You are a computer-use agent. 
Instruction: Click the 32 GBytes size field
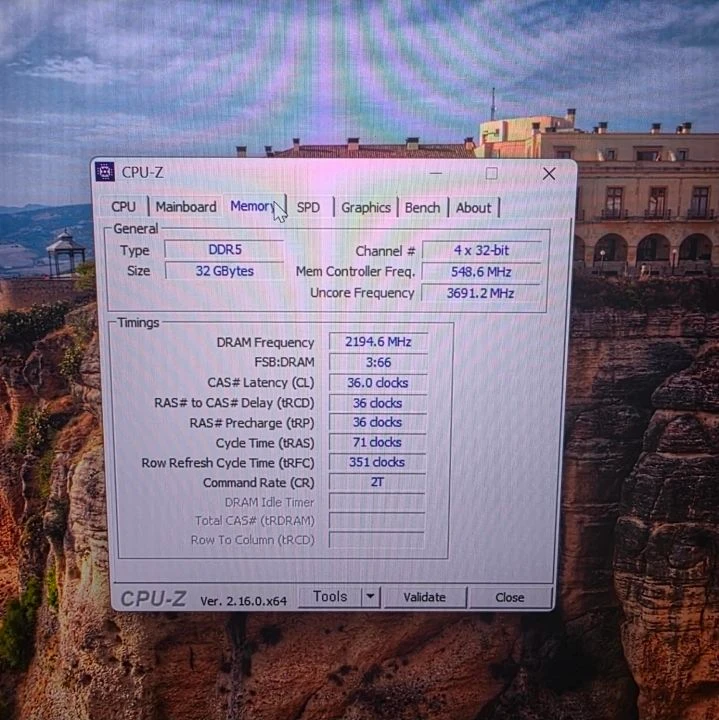point(224,271)
